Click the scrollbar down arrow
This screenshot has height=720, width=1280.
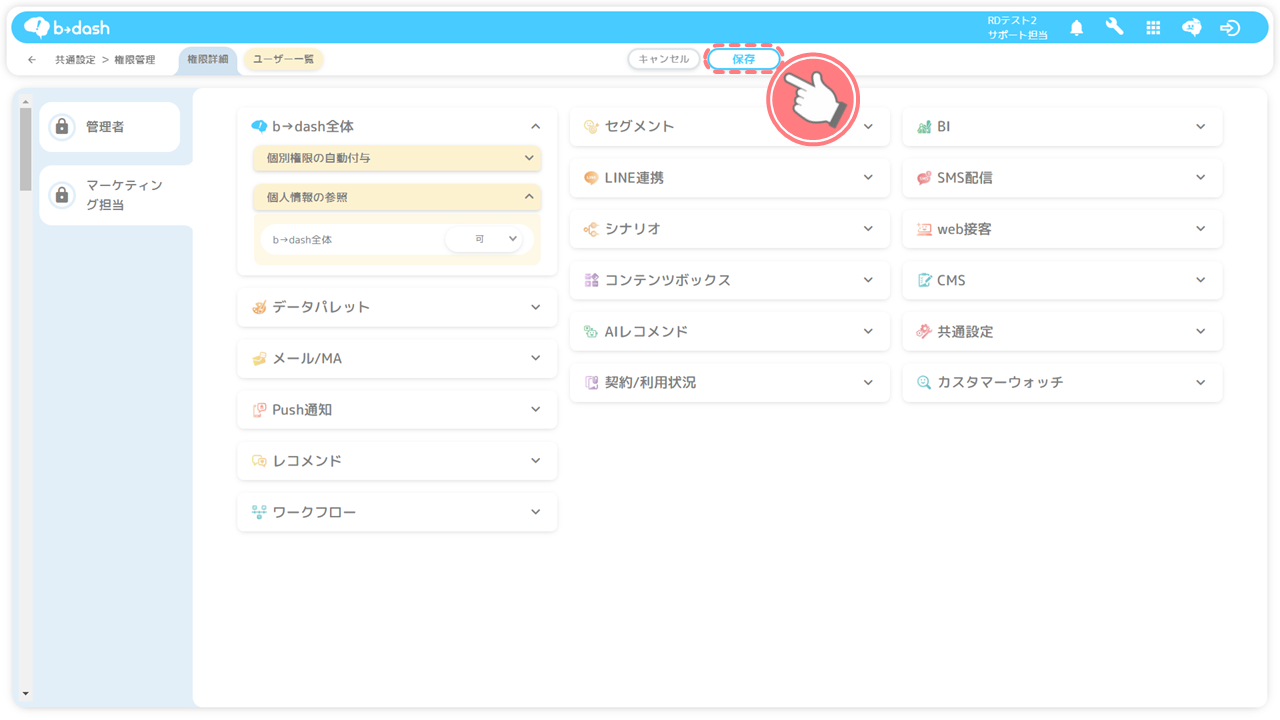[x=25, y=693]
